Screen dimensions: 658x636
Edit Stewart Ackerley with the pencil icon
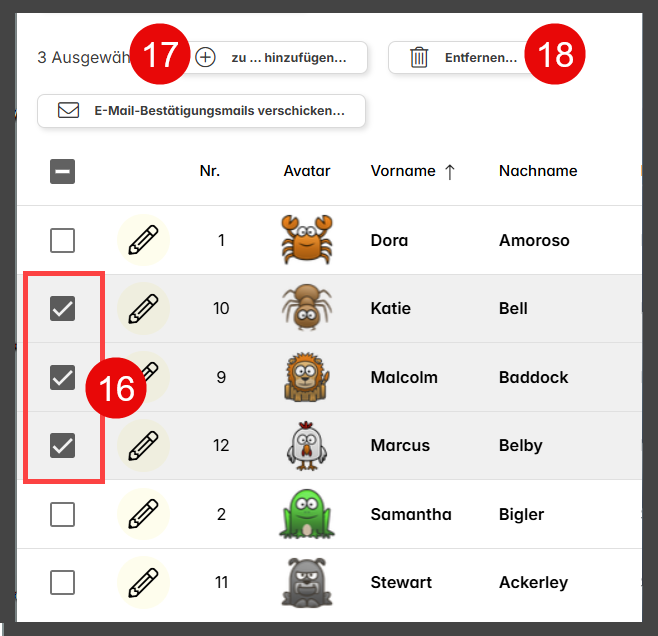point(143,582)
